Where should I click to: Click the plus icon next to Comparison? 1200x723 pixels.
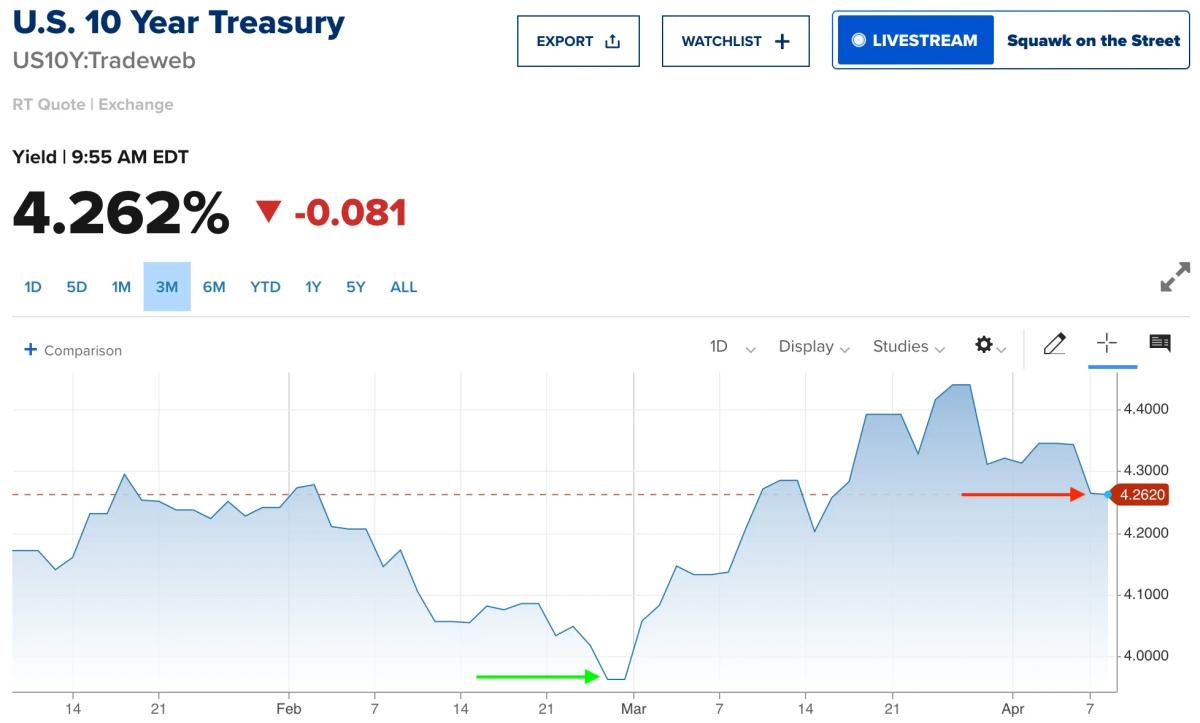(31, 350)
